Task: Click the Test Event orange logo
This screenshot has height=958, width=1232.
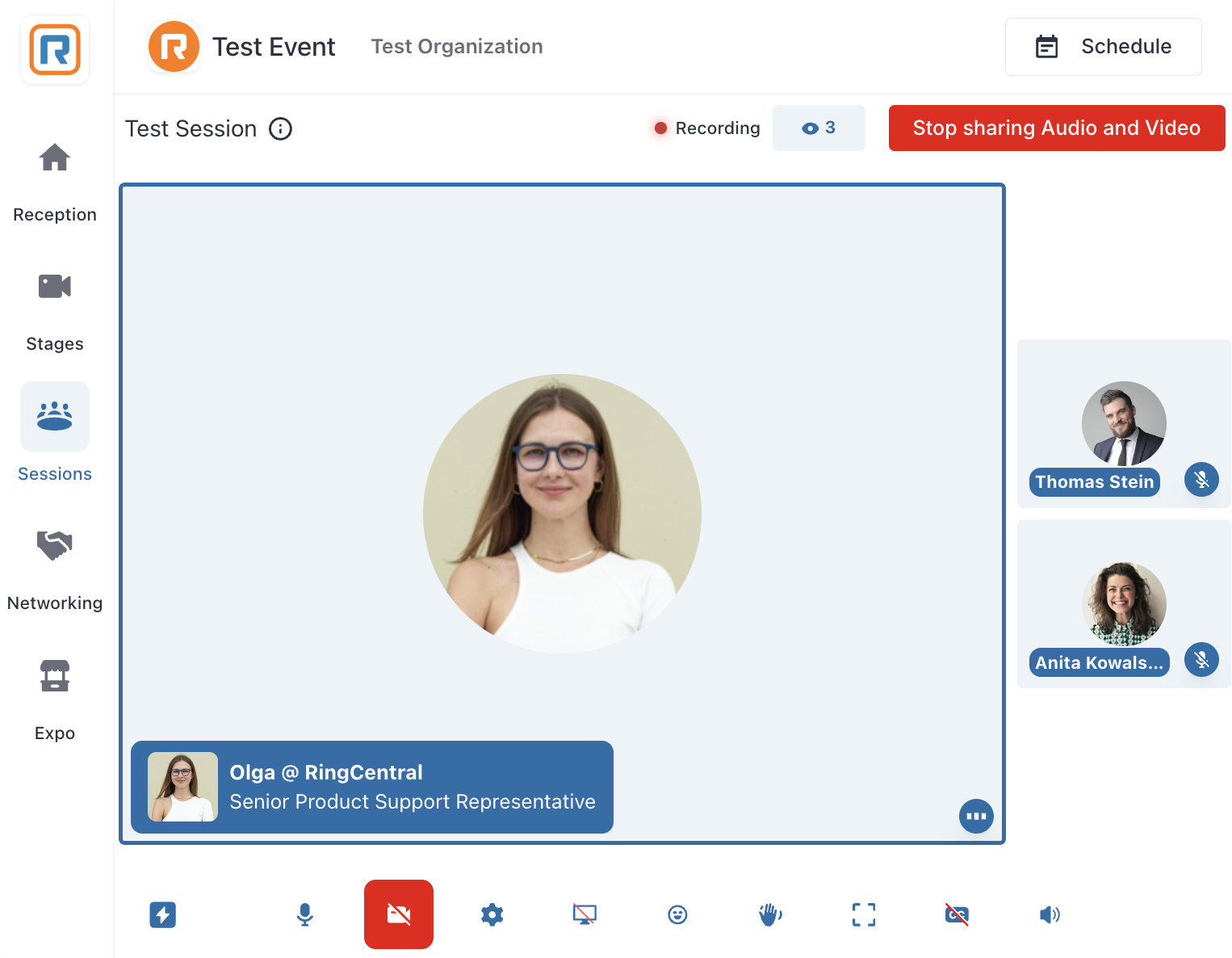Action: point(174,47)
